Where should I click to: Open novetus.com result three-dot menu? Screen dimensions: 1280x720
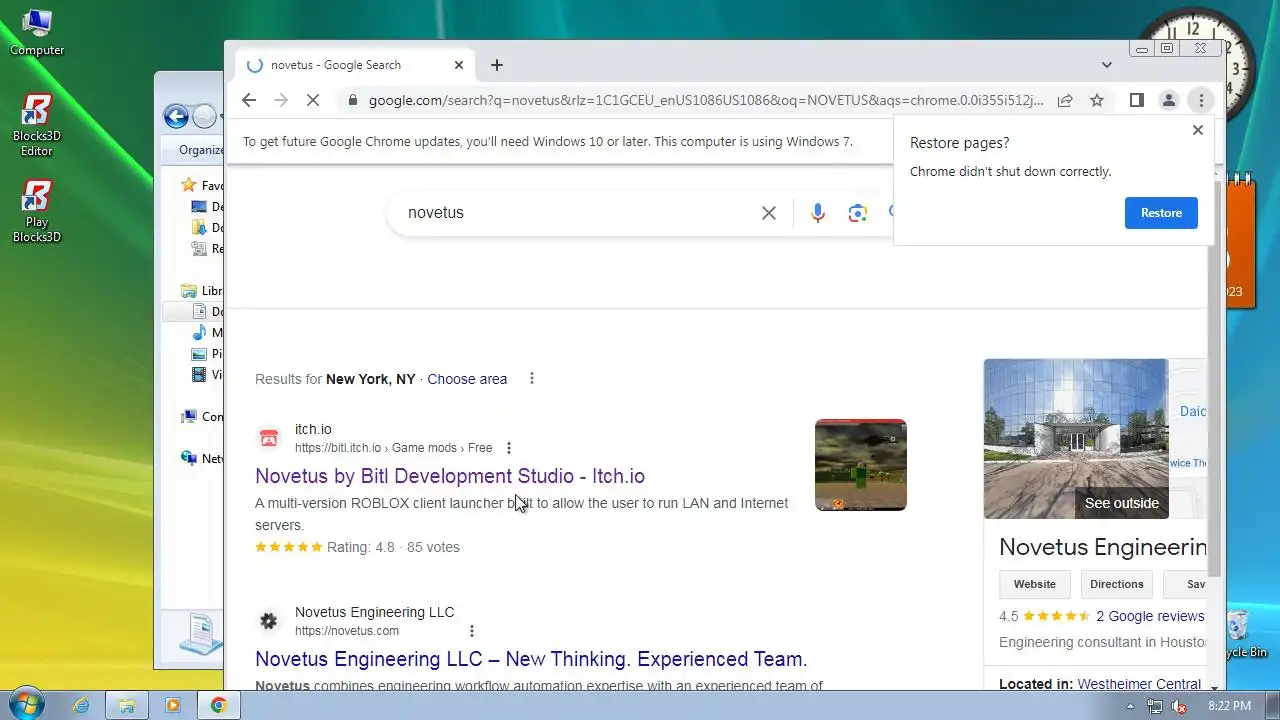pyautogui.click(x=472, y=631)
